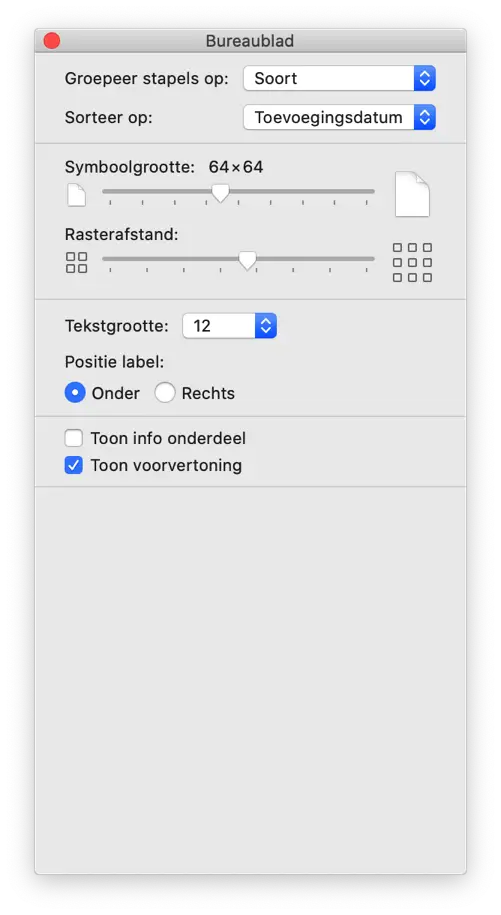This screenshot has width=501, height=915.
Task: Click the Symboolgrootte slider thumb
Action: tap(220, 193)
